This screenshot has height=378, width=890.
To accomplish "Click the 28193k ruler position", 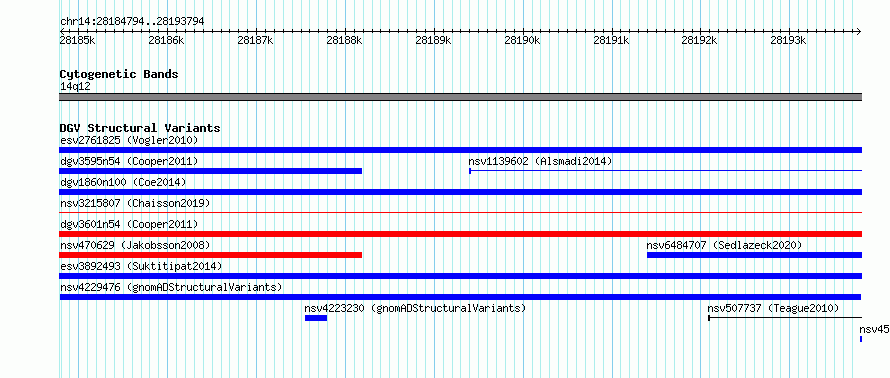I will [789, 41].
